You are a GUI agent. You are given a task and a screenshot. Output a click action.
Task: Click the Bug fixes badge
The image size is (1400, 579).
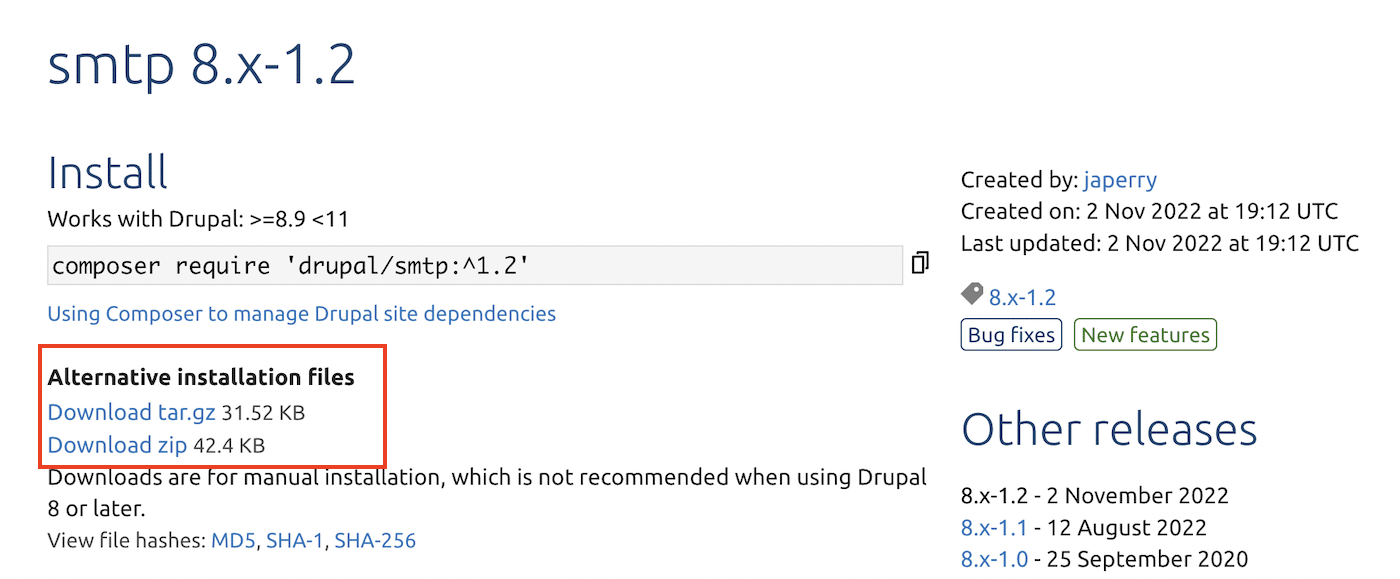(1011, 334)
